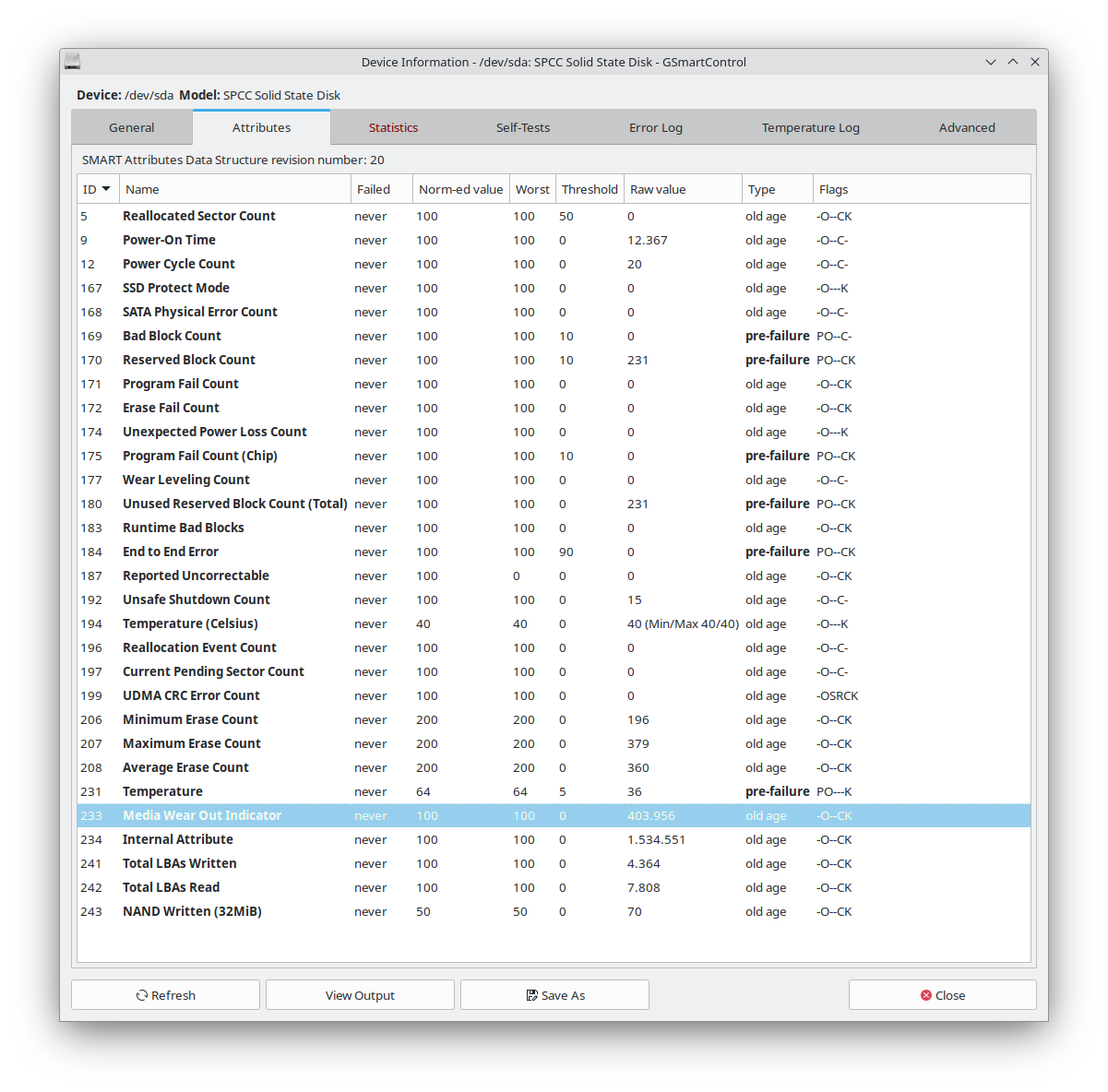The image size is (1108, 1092).
Task: Select the Media Wear Out Indicator row
Action: tap(554, 815)
